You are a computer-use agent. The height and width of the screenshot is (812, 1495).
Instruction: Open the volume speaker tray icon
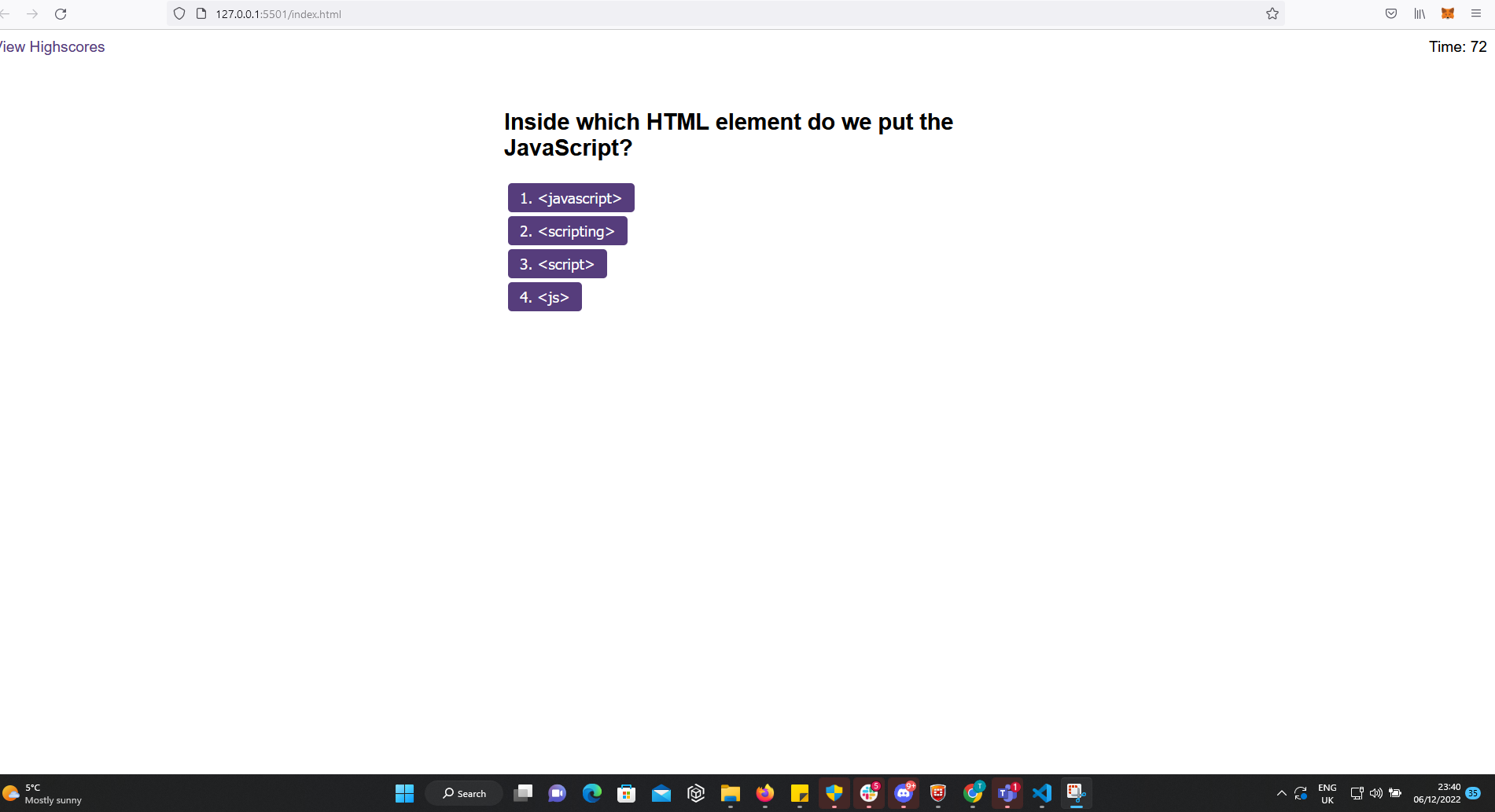point(1376,793)
